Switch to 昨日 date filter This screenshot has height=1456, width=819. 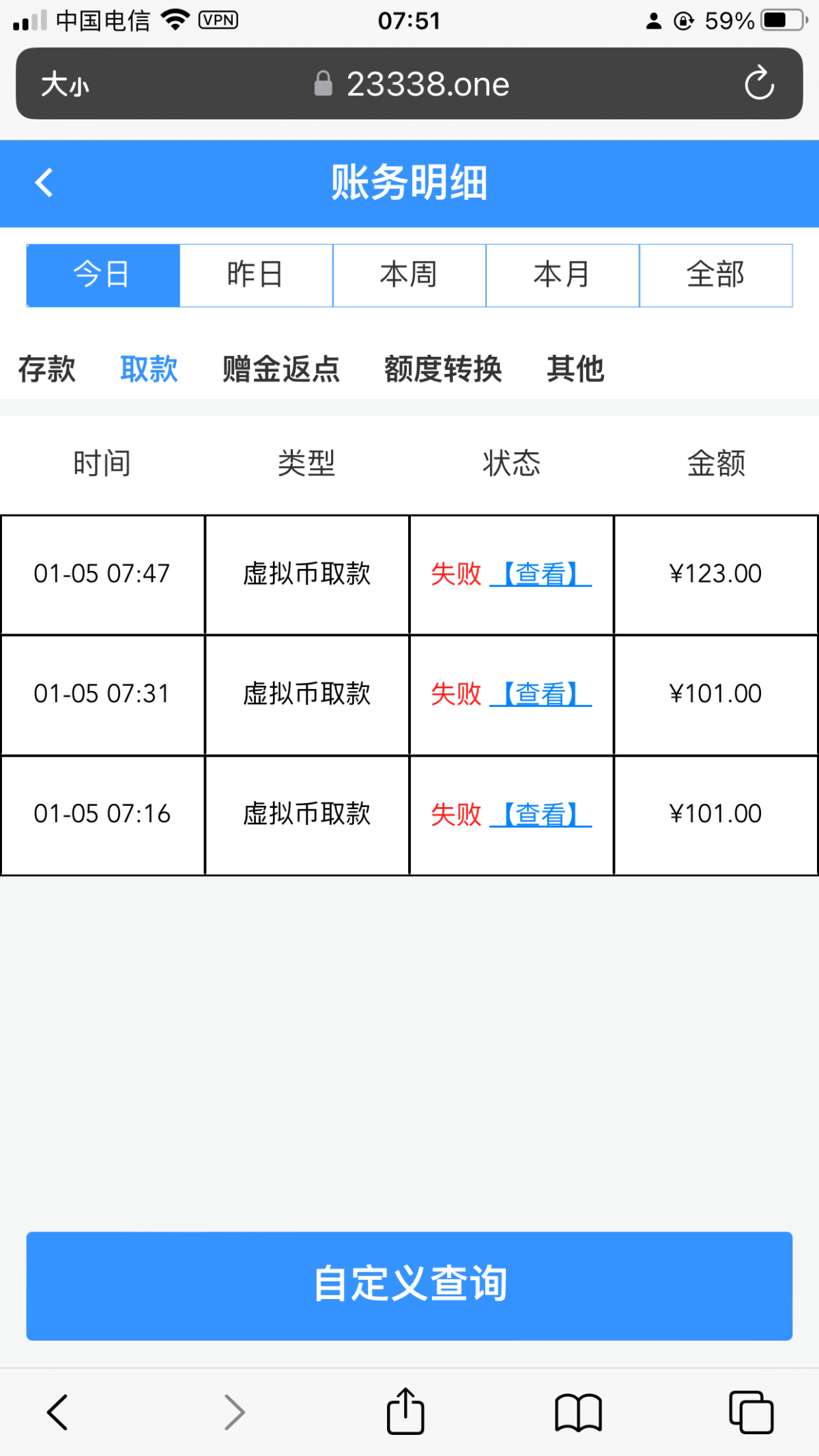256,275
